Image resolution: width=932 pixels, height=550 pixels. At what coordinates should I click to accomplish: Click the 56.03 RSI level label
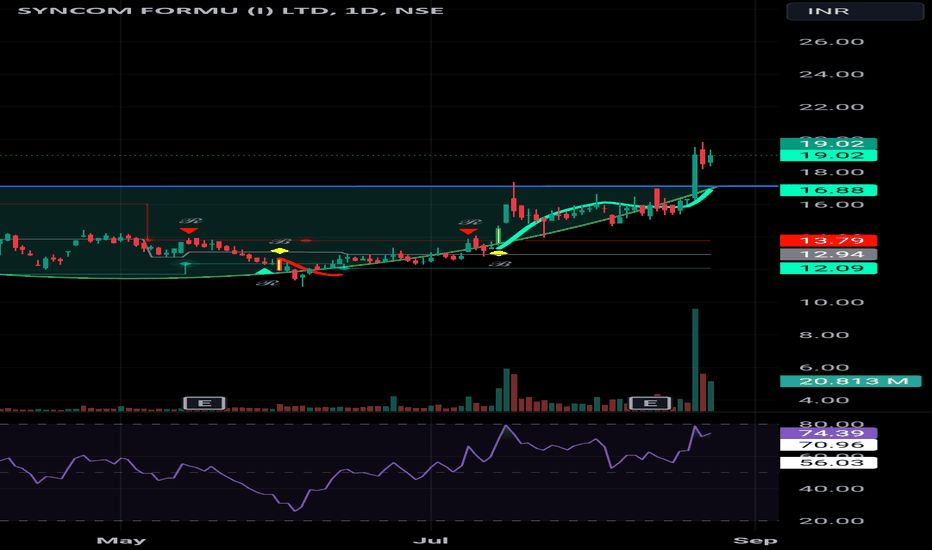829,463
